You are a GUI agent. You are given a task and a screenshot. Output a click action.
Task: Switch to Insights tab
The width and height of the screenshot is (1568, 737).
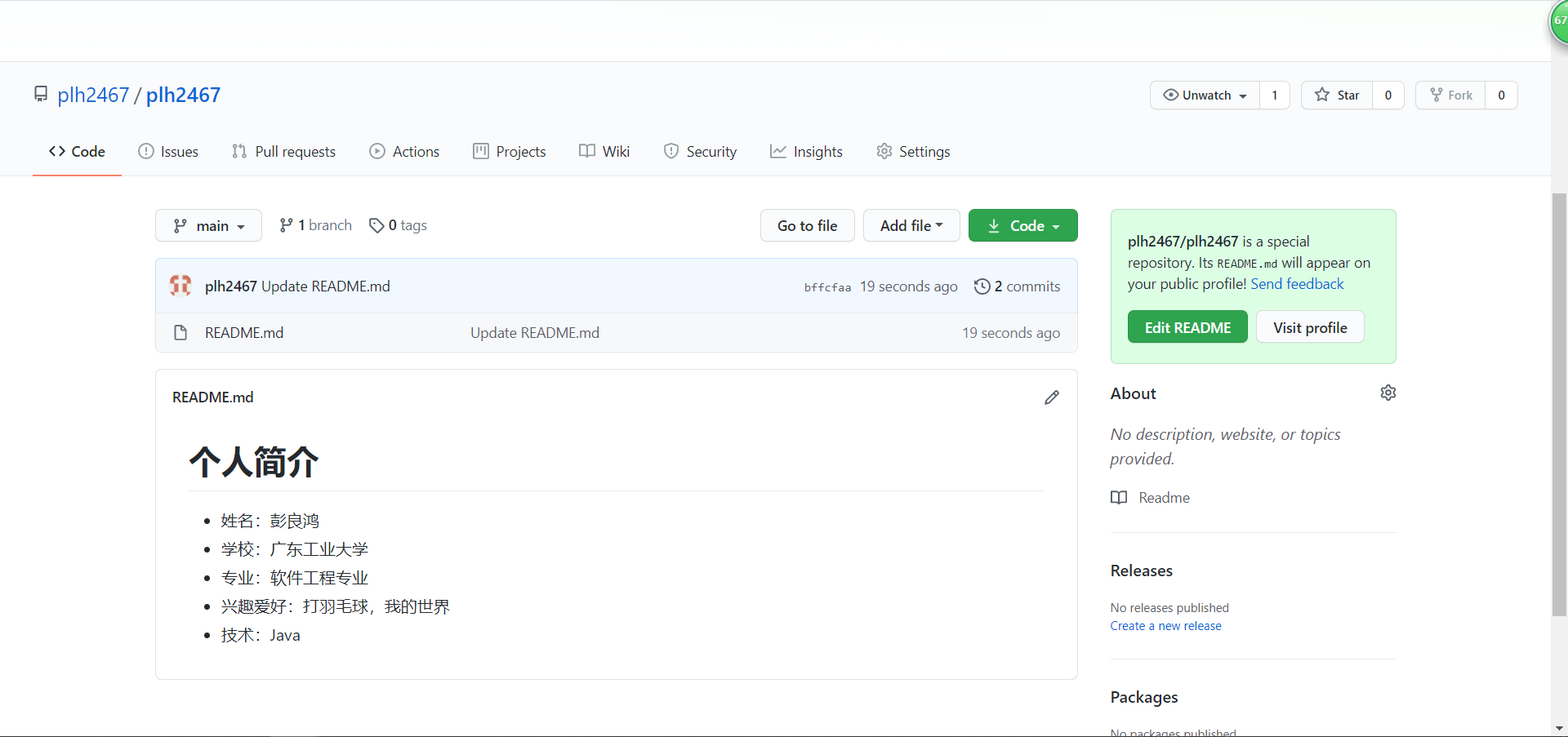[806, 151]
